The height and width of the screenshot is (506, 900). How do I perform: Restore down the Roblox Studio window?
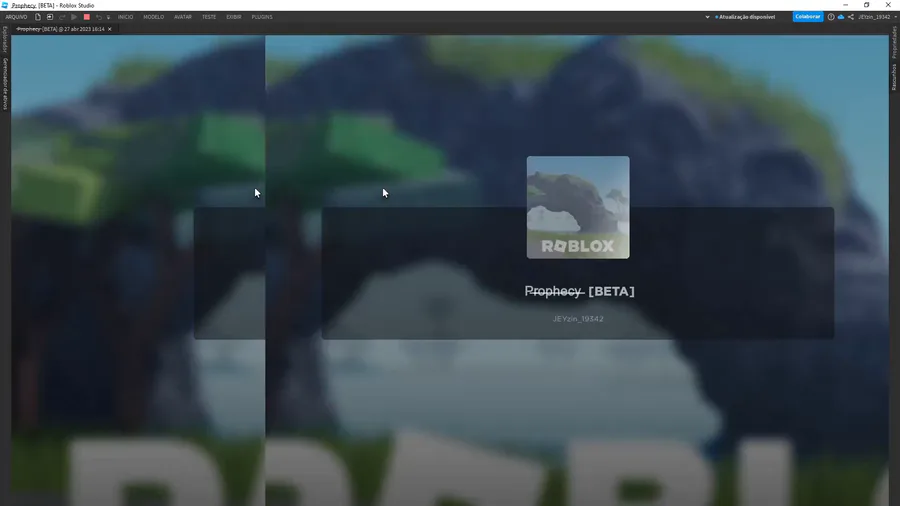867,5
